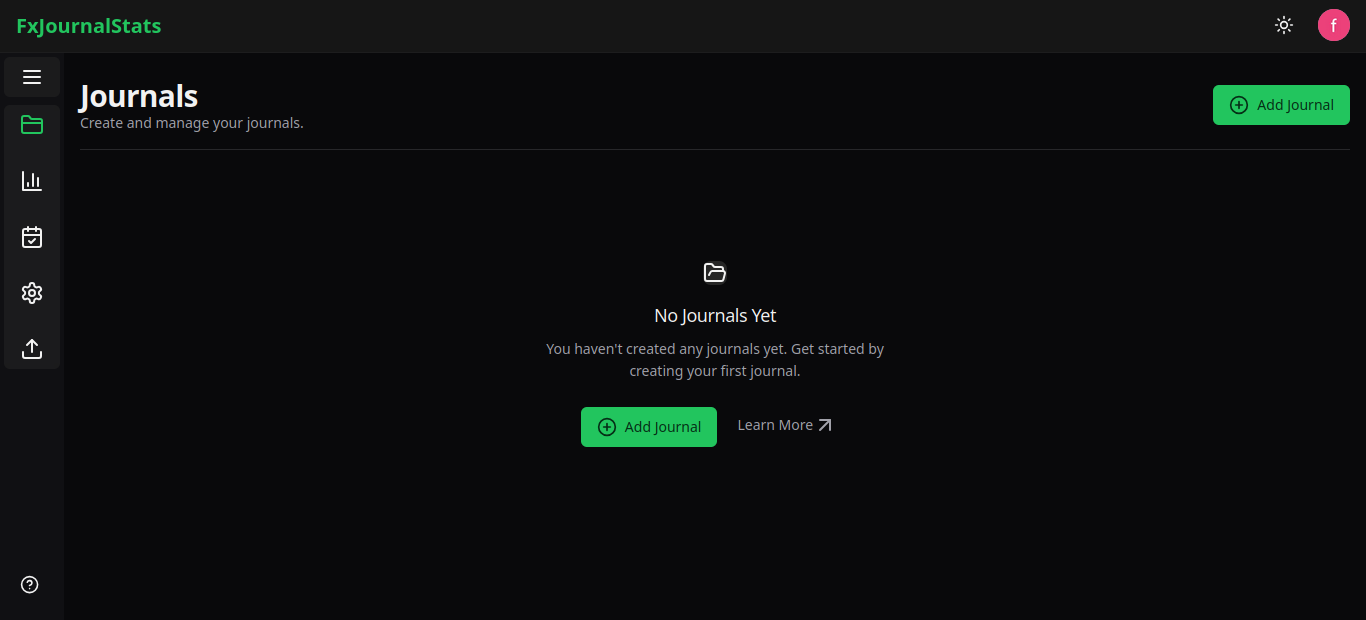
Task: Click the open-folder icon above No Journals Yet
Action: (715, 272)
